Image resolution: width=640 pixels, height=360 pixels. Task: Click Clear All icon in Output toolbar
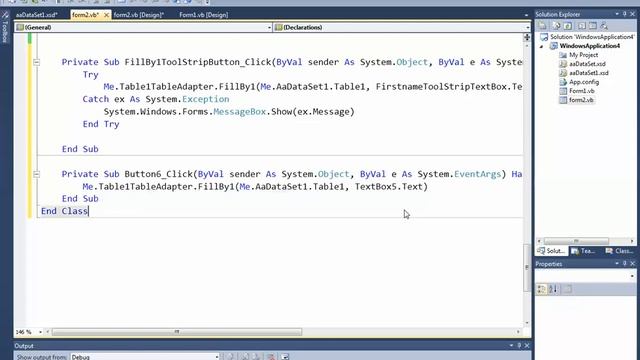[x=271, y=357]
